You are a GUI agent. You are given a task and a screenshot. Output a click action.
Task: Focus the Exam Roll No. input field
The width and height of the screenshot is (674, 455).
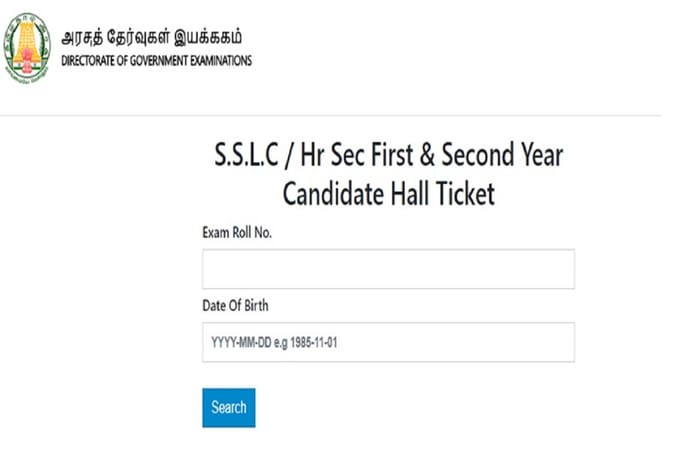pos(388,269)
